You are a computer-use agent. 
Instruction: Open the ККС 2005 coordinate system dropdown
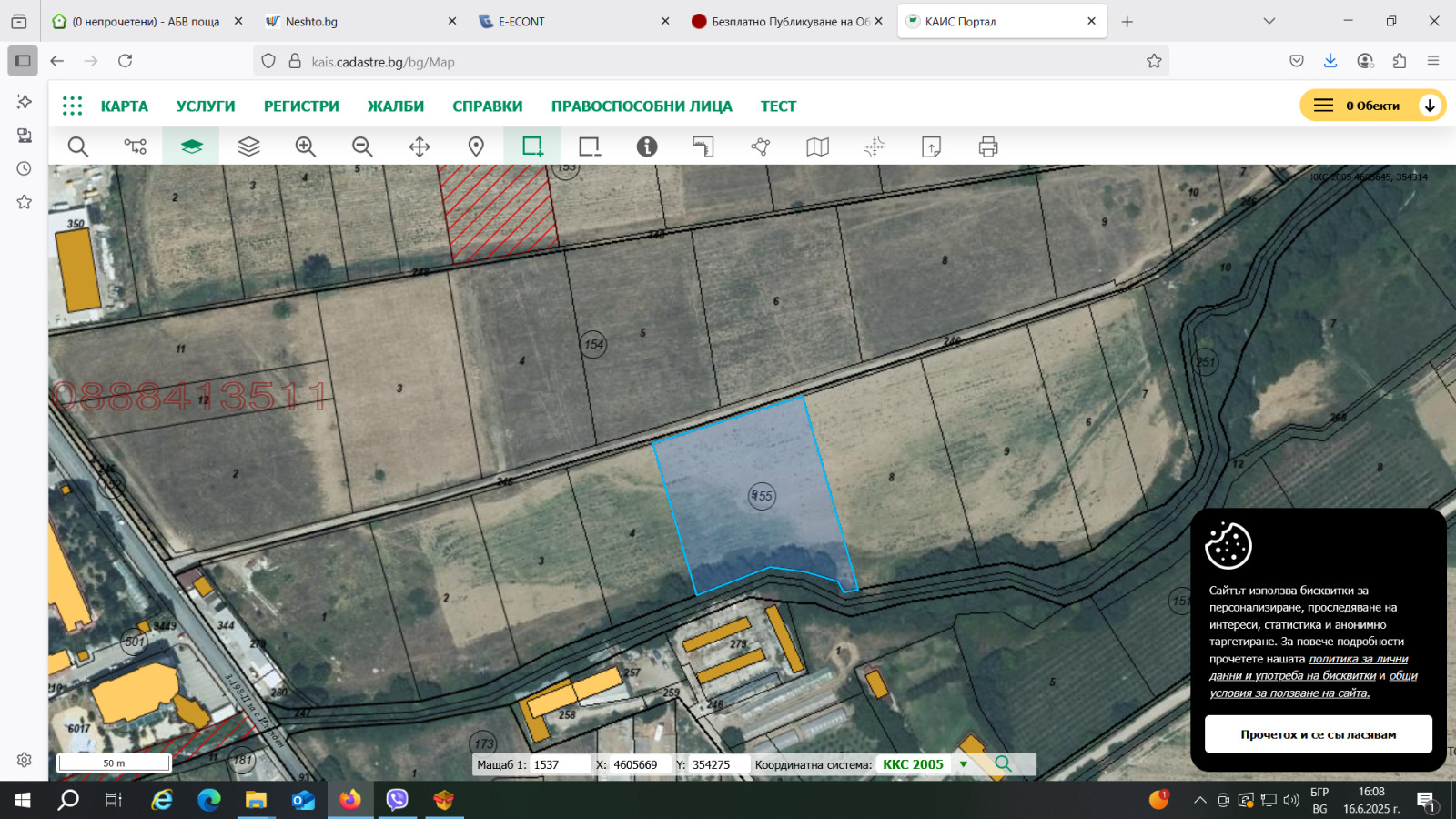point(964,764)
